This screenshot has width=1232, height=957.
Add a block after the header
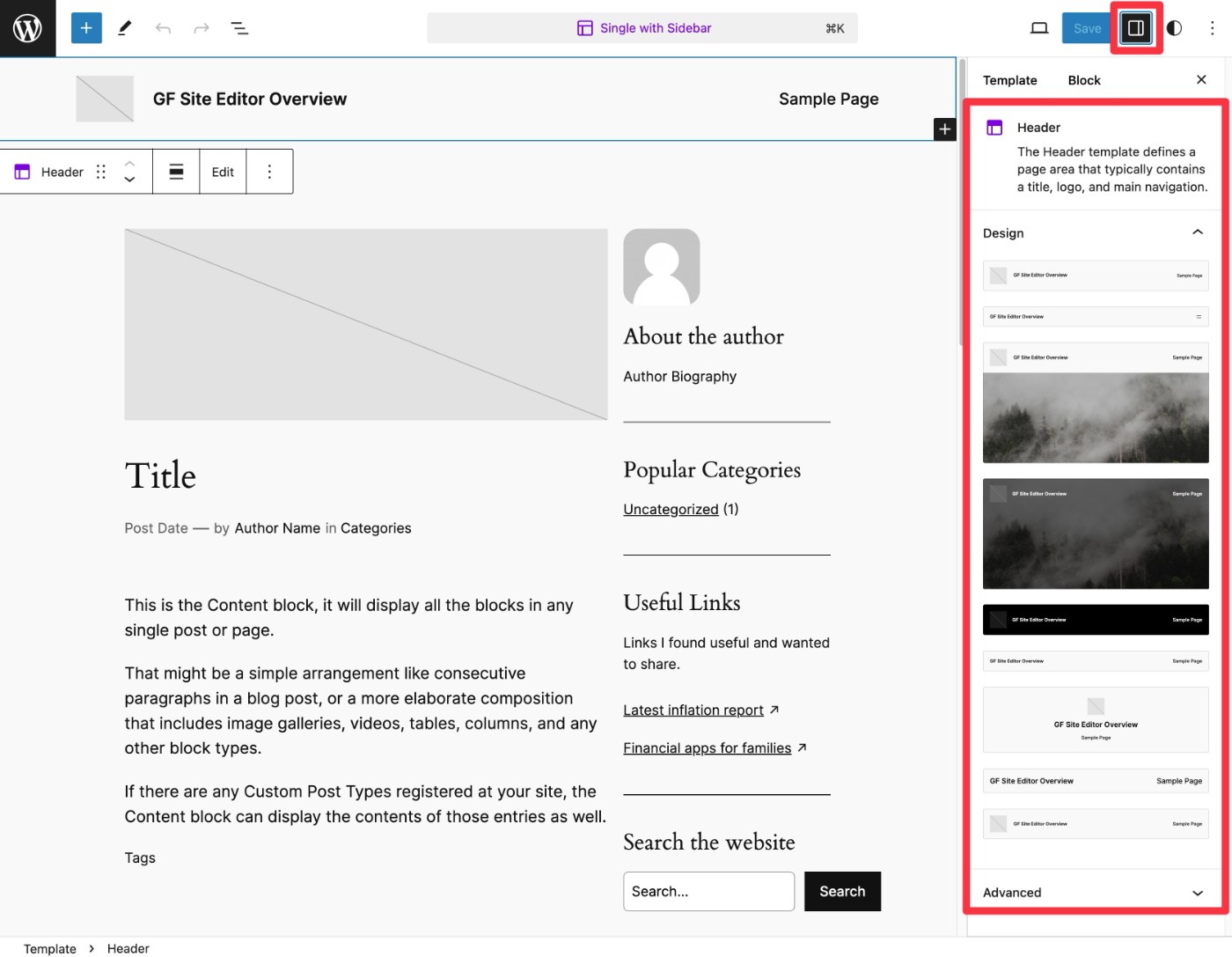944,129
